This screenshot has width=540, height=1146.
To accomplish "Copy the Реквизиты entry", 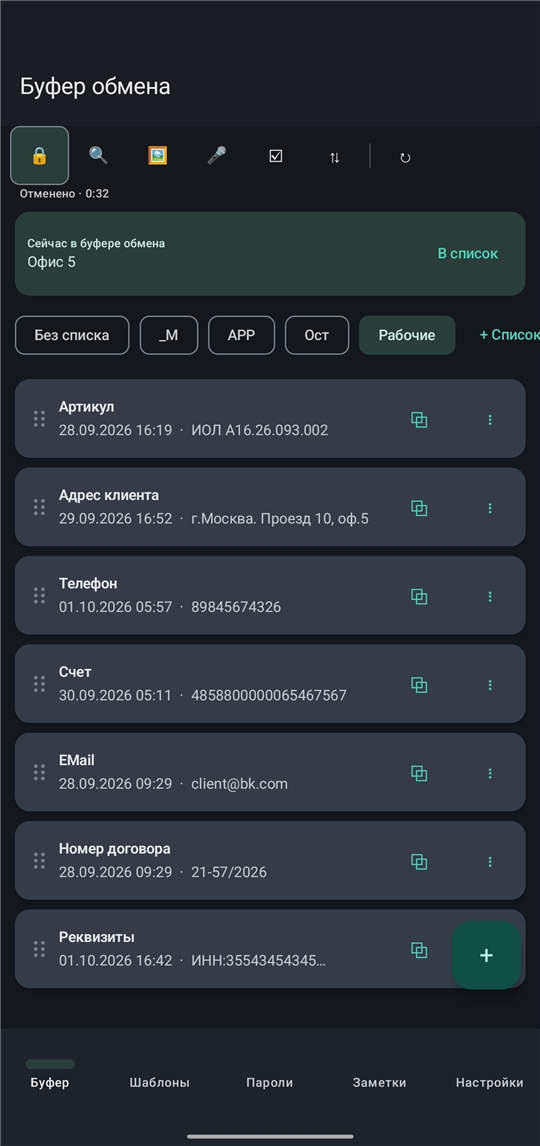I will 419,950.
